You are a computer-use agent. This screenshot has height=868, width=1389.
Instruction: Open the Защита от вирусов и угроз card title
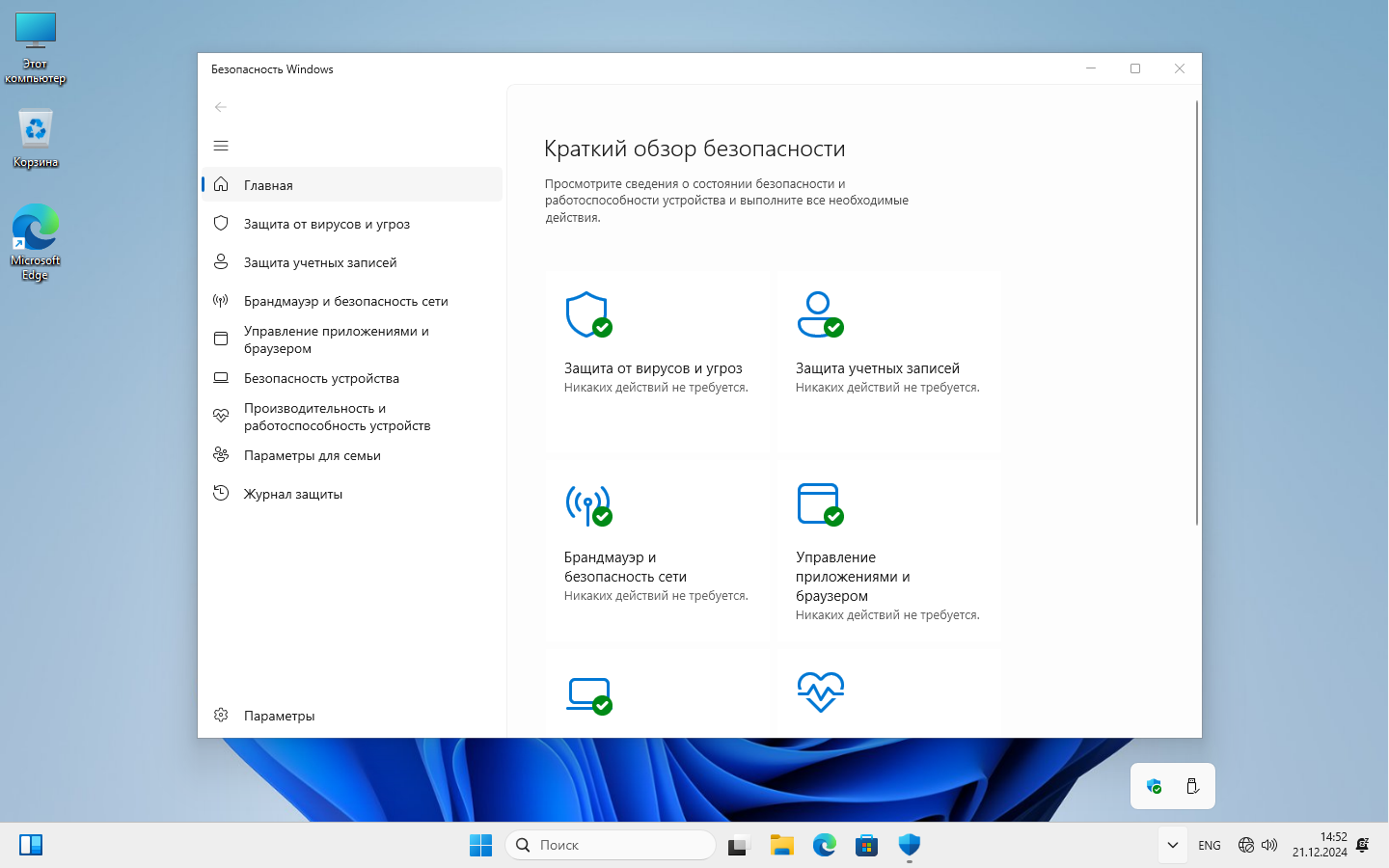coord(653,367)
